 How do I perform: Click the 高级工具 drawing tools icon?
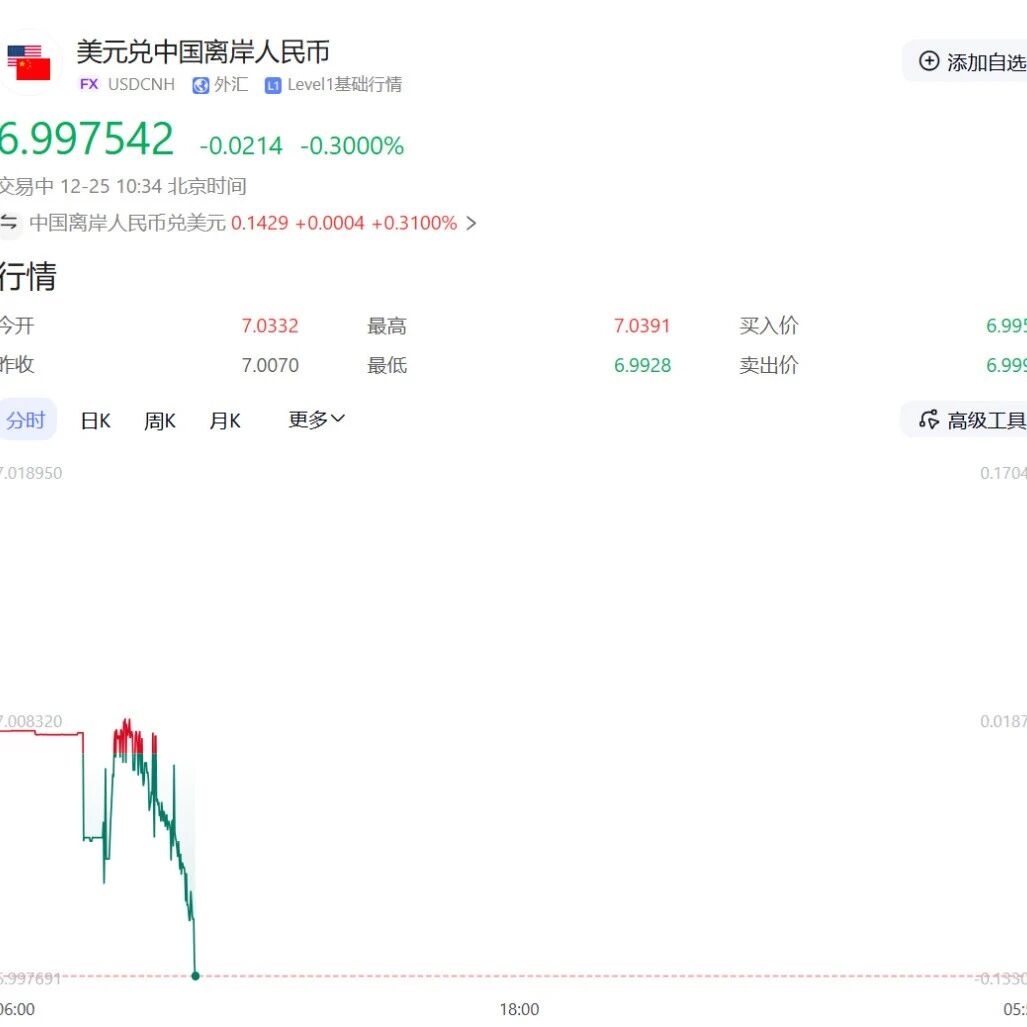(929, 419)
